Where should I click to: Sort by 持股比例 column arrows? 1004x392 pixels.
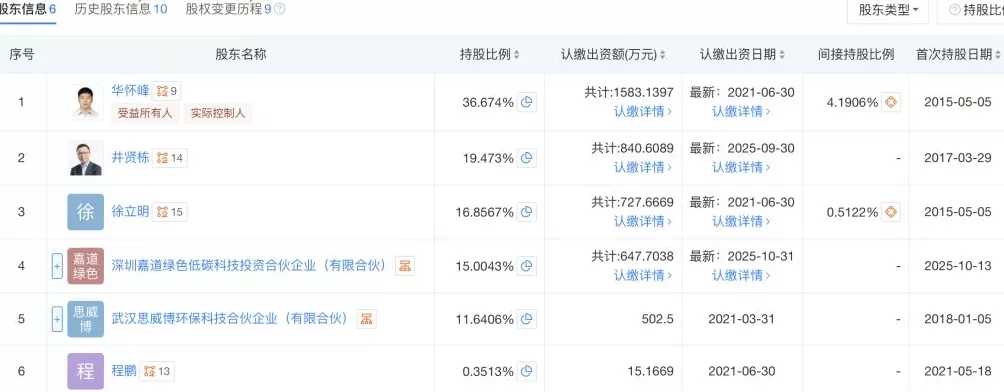click(x=517, y=55)
